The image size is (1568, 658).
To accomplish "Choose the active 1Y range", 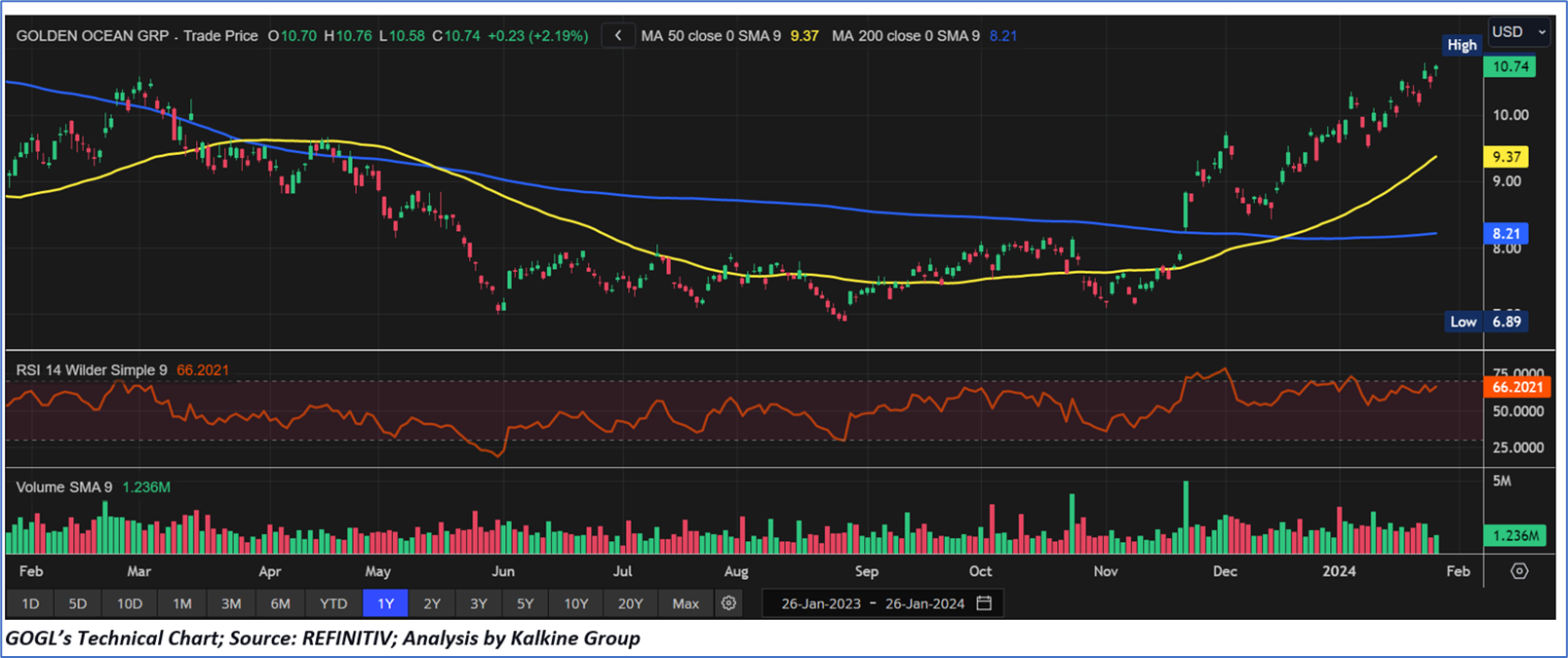I will tap(386, 603).
